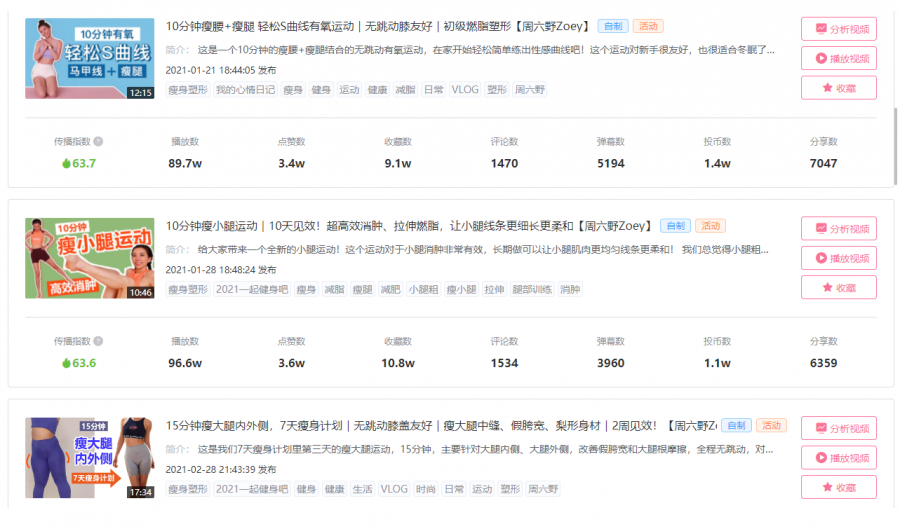Click 播放视频 button for 瘦小腿运动 video
The width and height of the screenshot is (900, 529).
pos(839,258)
